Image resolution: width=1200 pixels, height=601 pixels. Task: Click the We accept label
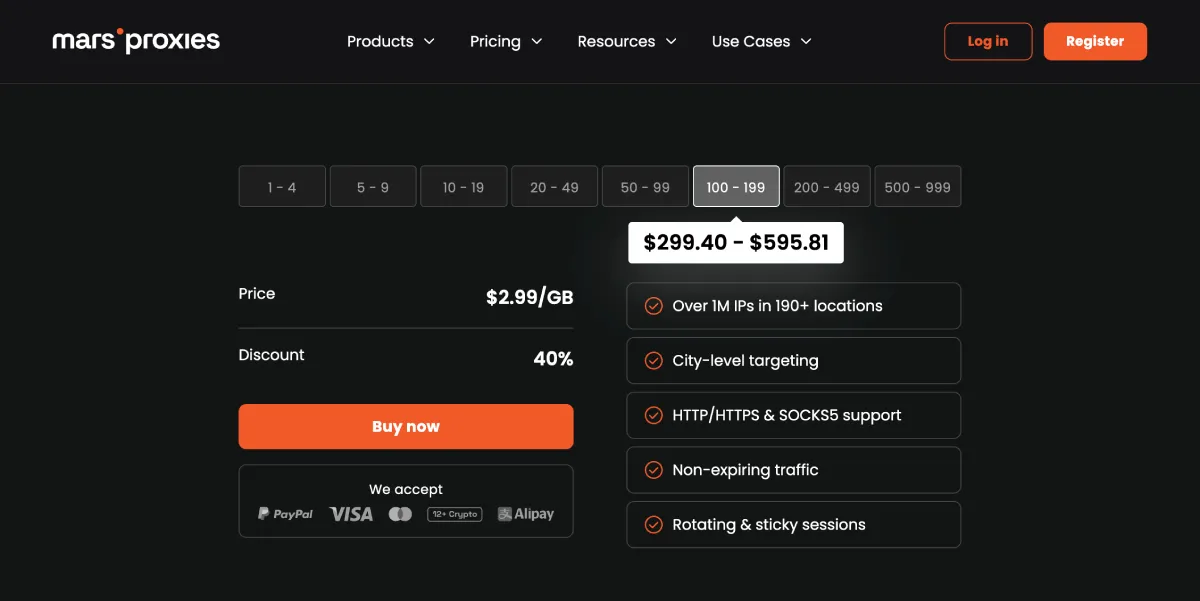point(406,489)
